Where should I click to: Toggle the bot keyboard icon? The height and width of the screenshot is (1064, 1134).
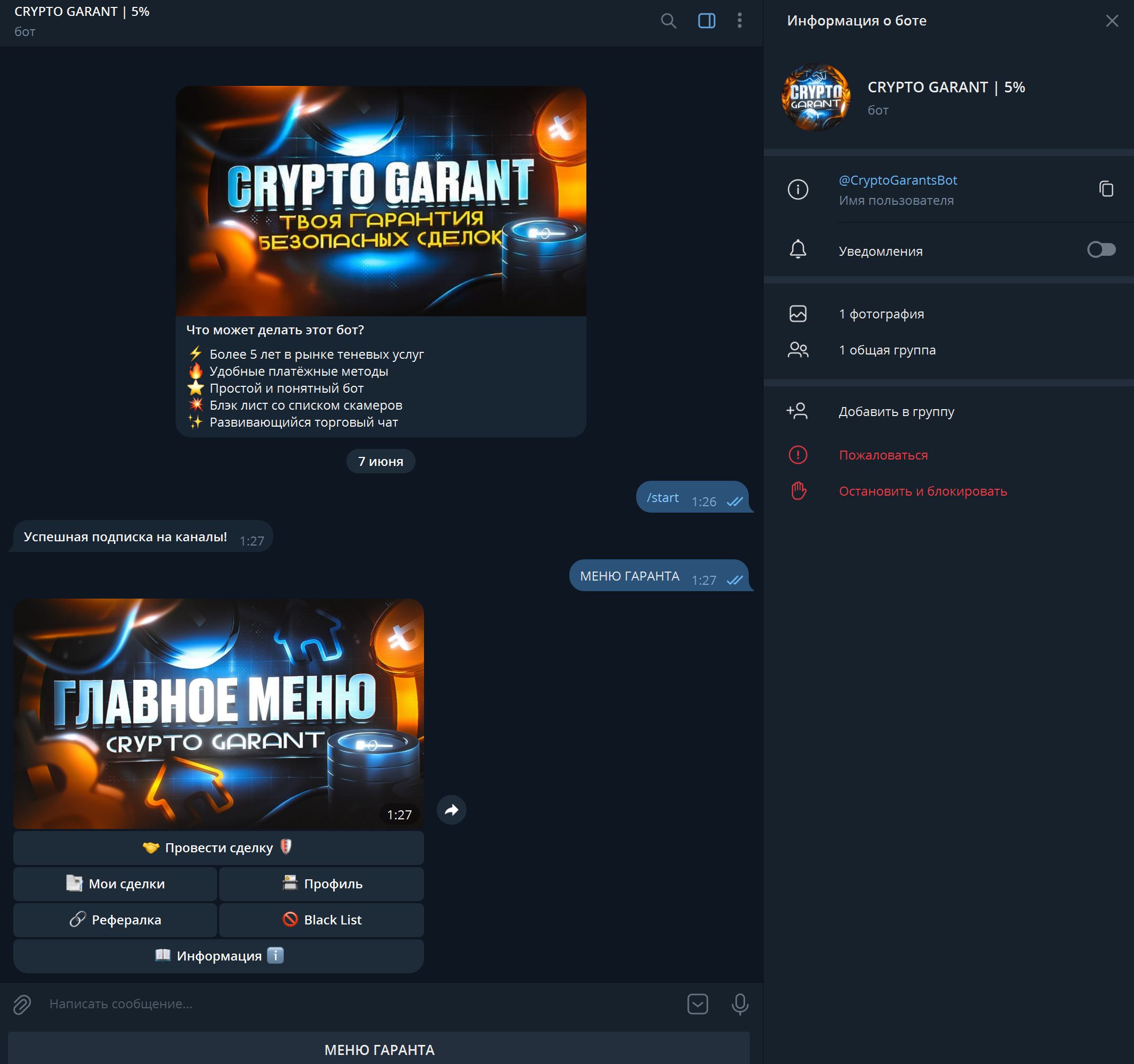point(697,1004)
